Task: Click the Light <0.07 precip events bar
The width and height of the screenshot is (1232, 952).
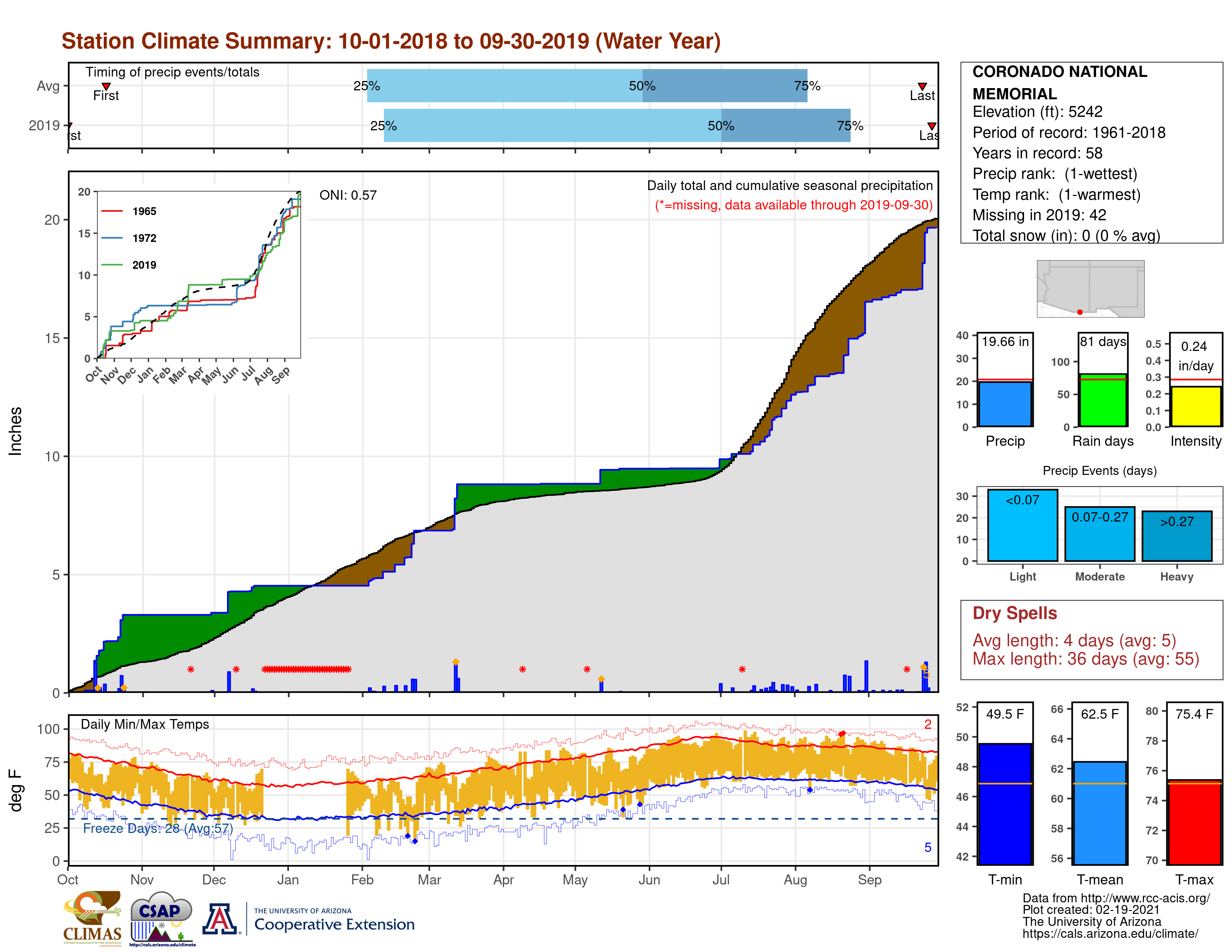Action: (x=1022, y=525)
